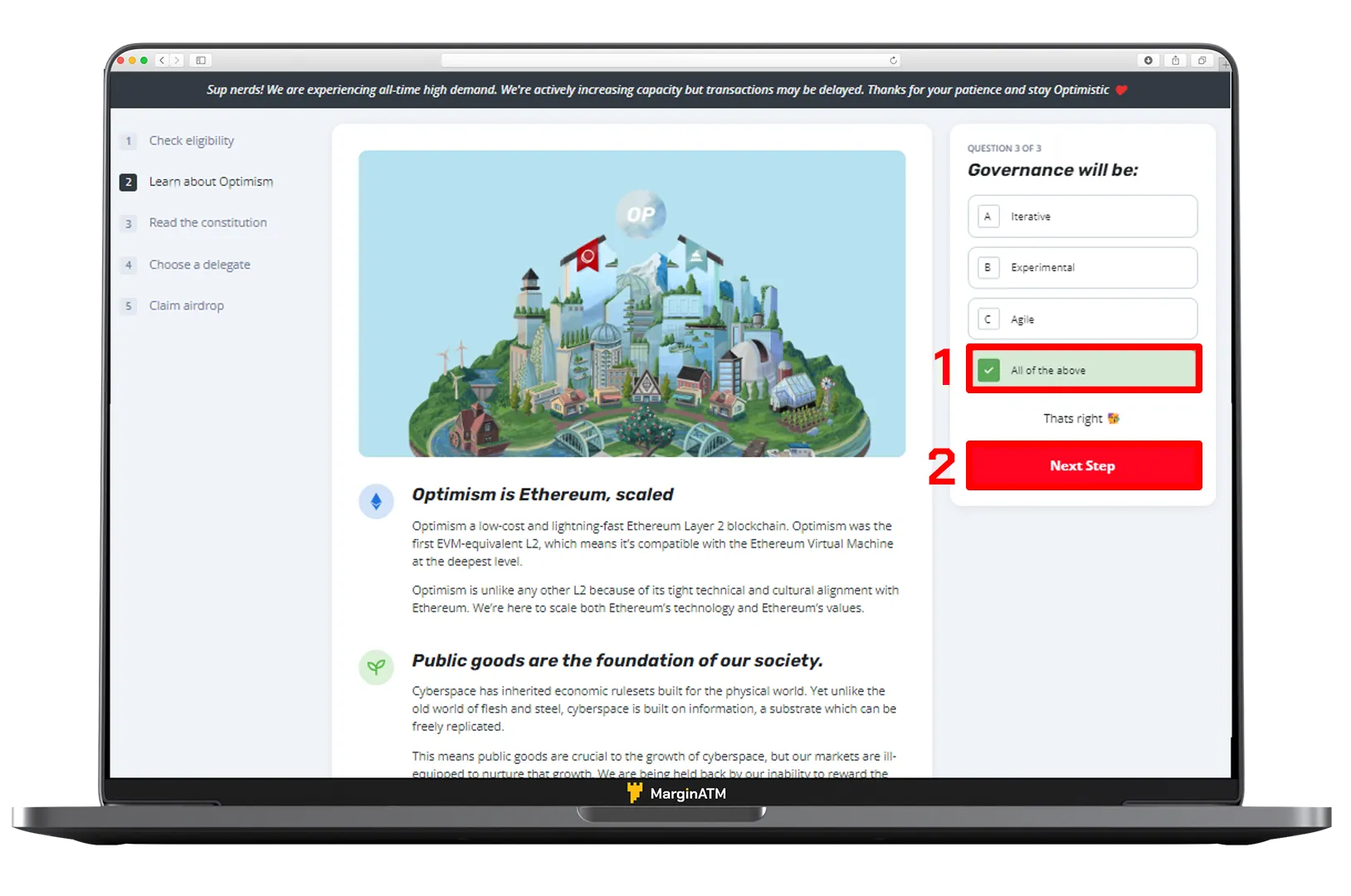Image resolution: width=1351 pixels, height=896 pixels.
Task: Open the tab overview icon
Action: [1202, 61]
